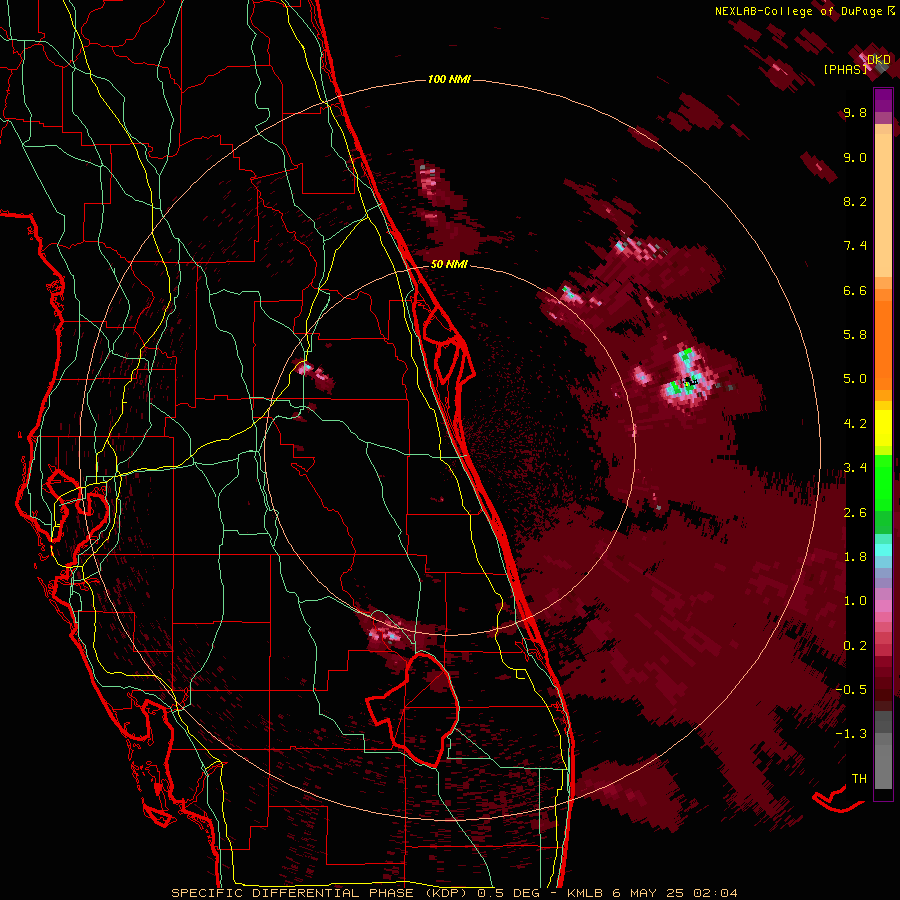Image resolution: width=900 pixels, height=900 pixels.
Task: Select the -1.3 scale value
Action: (x=851, y=734)
